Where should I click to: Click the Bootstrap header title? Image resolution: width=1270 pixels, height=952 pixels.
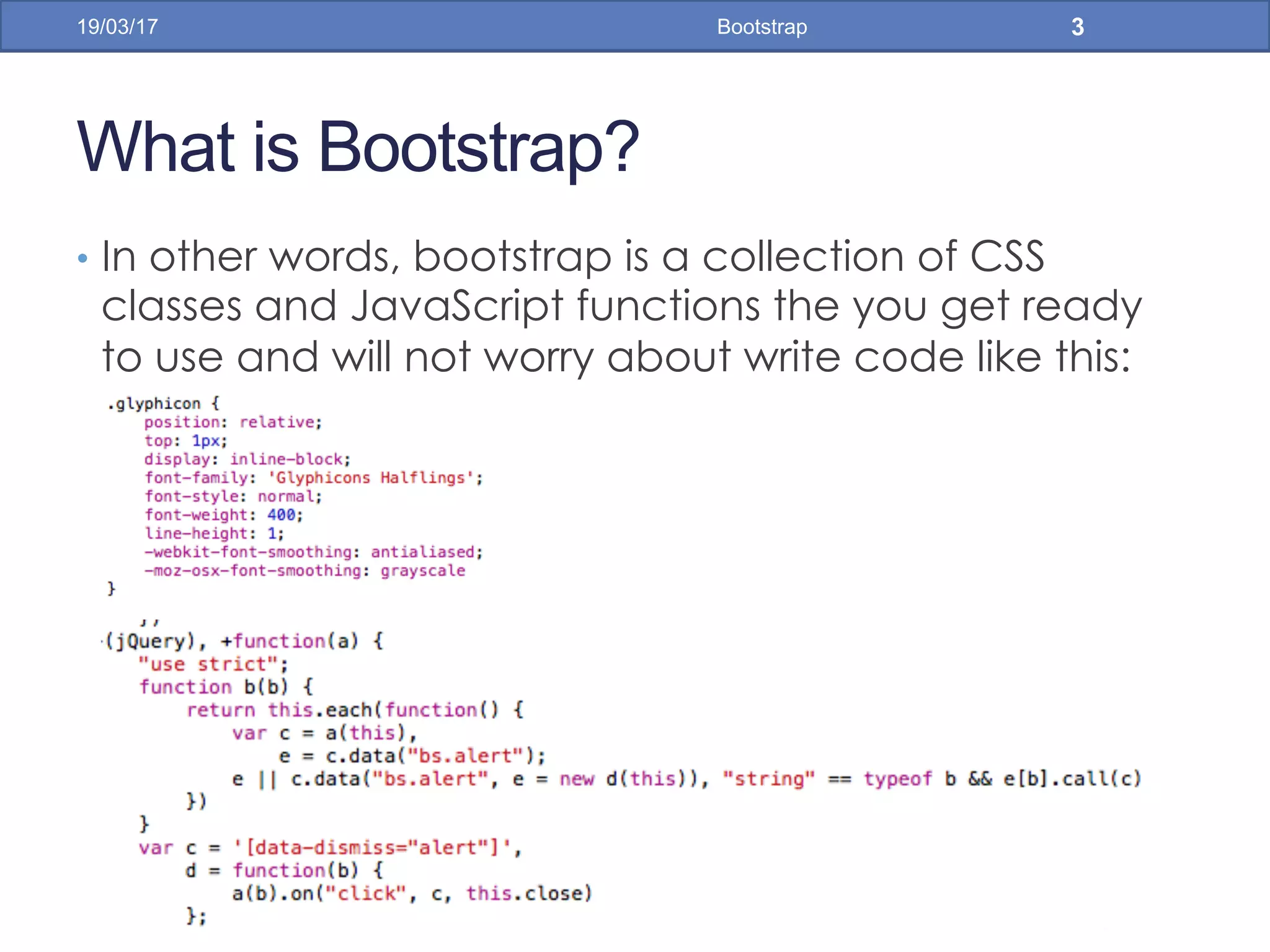pyautogui.click(x=762, y=27)
